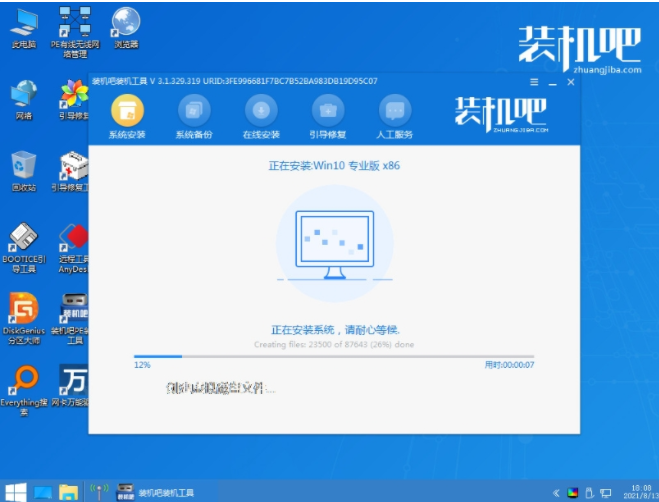Show desktop from taskbar icon
This screenshot has width=659, height=502.
pos(42,492)
